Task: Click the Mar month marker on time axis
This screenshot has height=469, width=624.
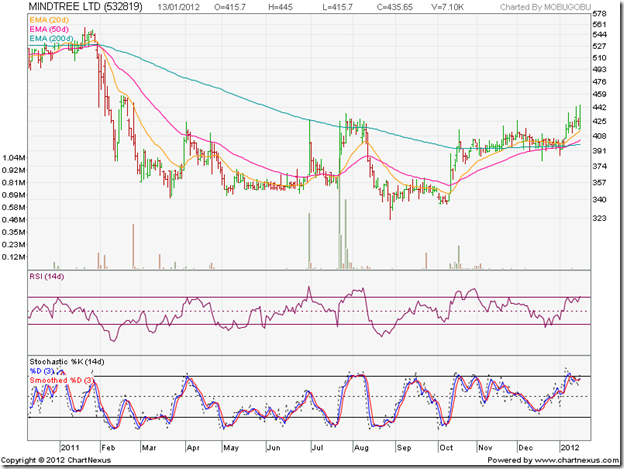Action: click(x=149, y=448)
